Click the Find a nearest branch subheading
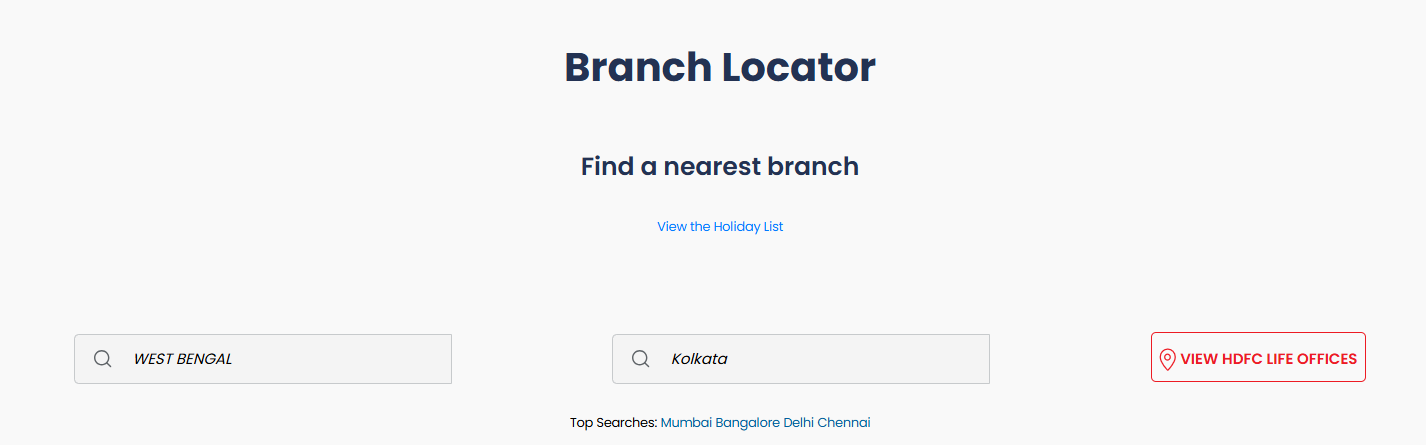 click(x=720, y=166)
